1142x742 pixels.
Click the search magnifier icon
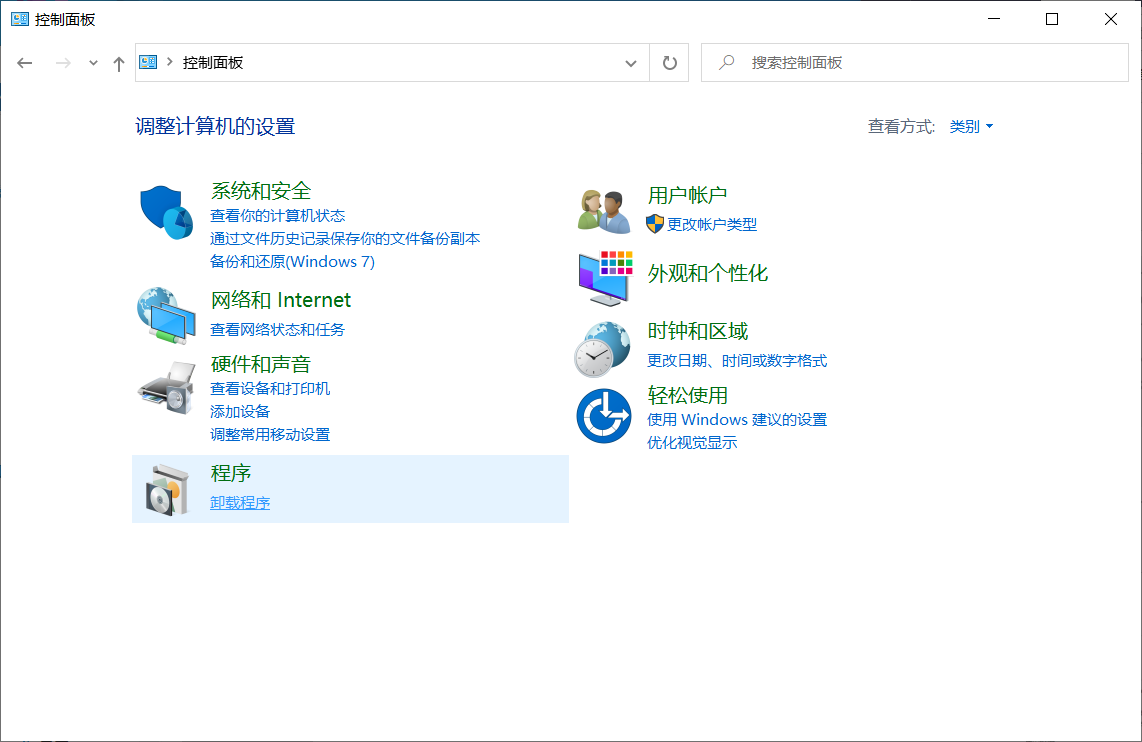tap(726, 63)
